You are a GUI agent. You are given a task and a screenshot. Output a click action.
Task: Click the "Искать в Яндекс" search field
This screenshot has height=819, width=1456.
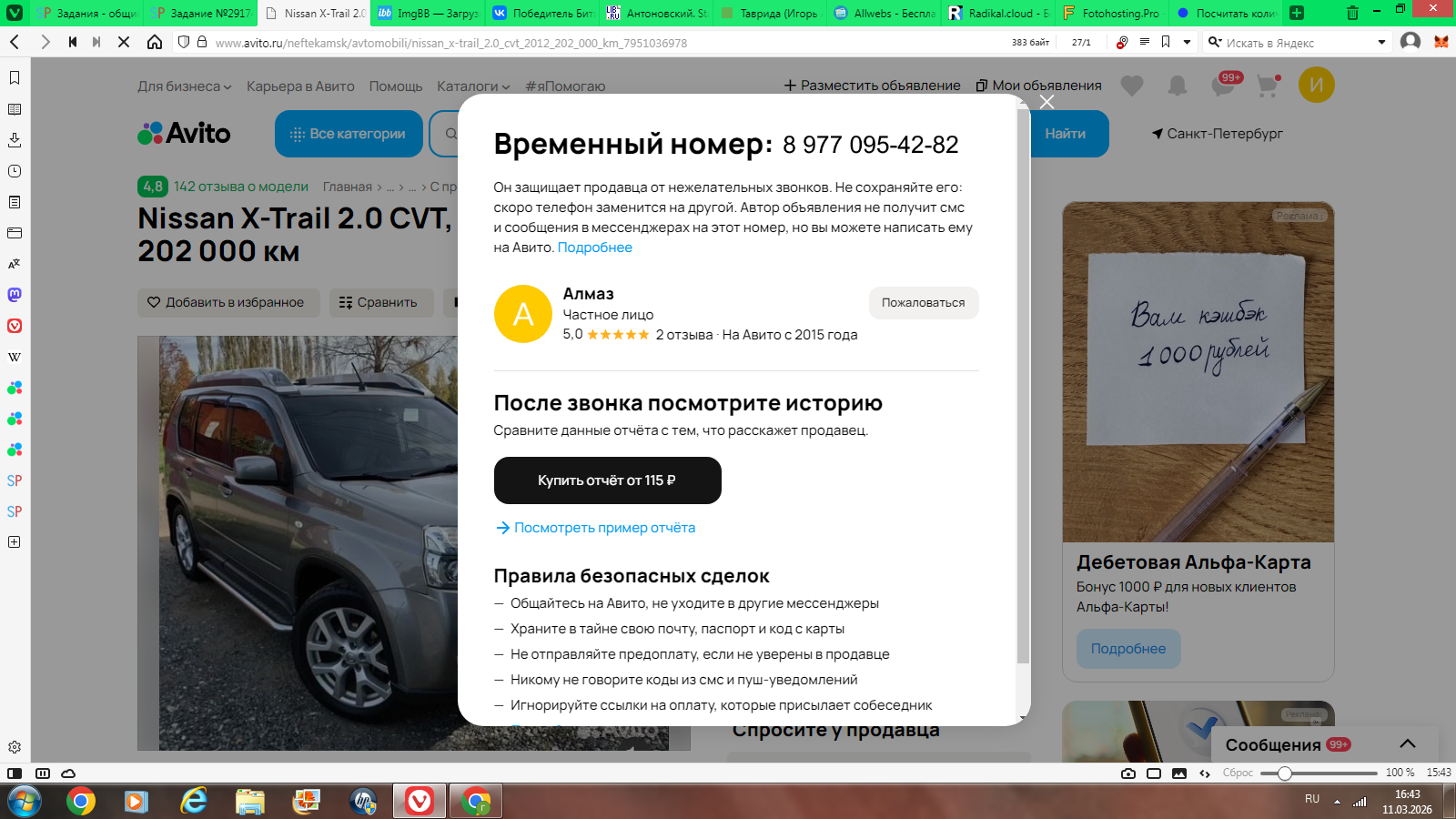(x=1297, y=43)
